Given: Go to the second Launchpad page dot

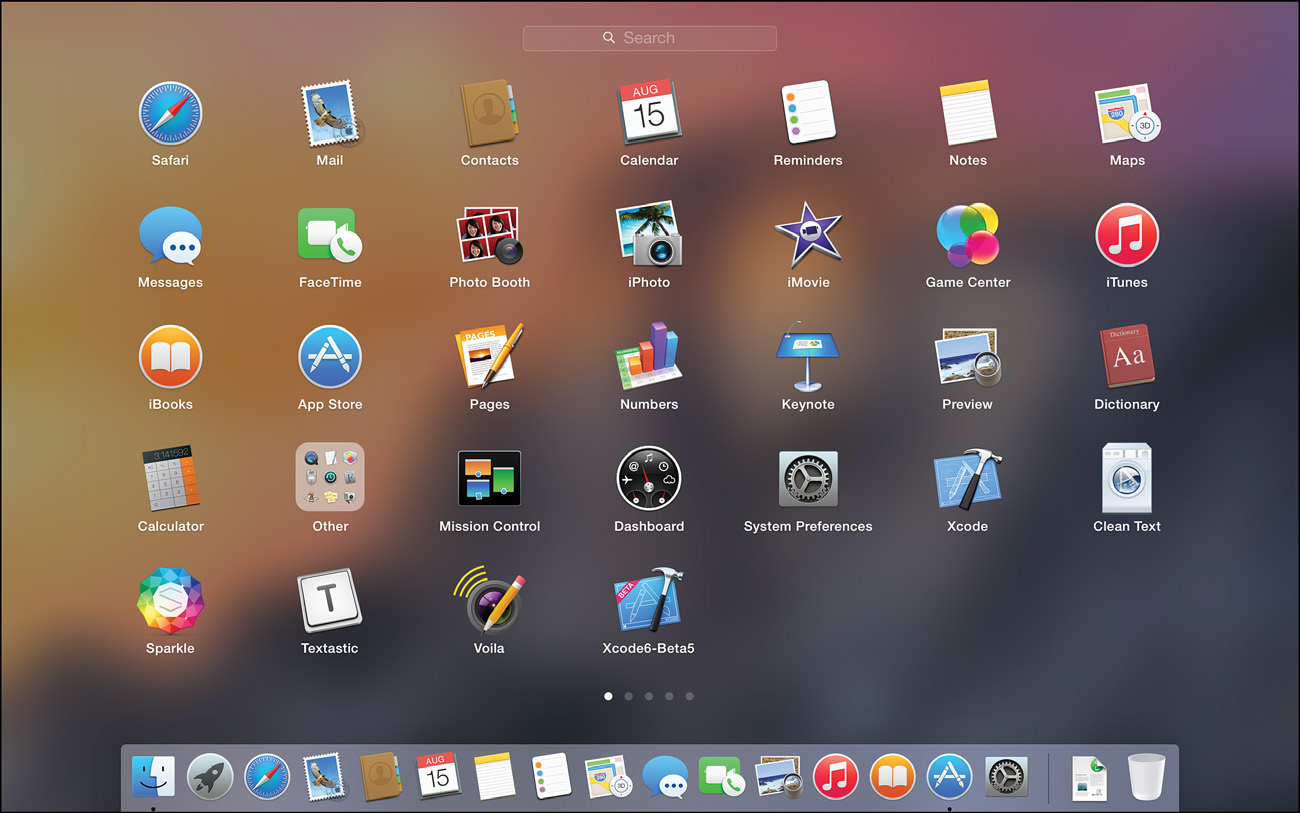Looking at the screenshot, I should (628, 696).
